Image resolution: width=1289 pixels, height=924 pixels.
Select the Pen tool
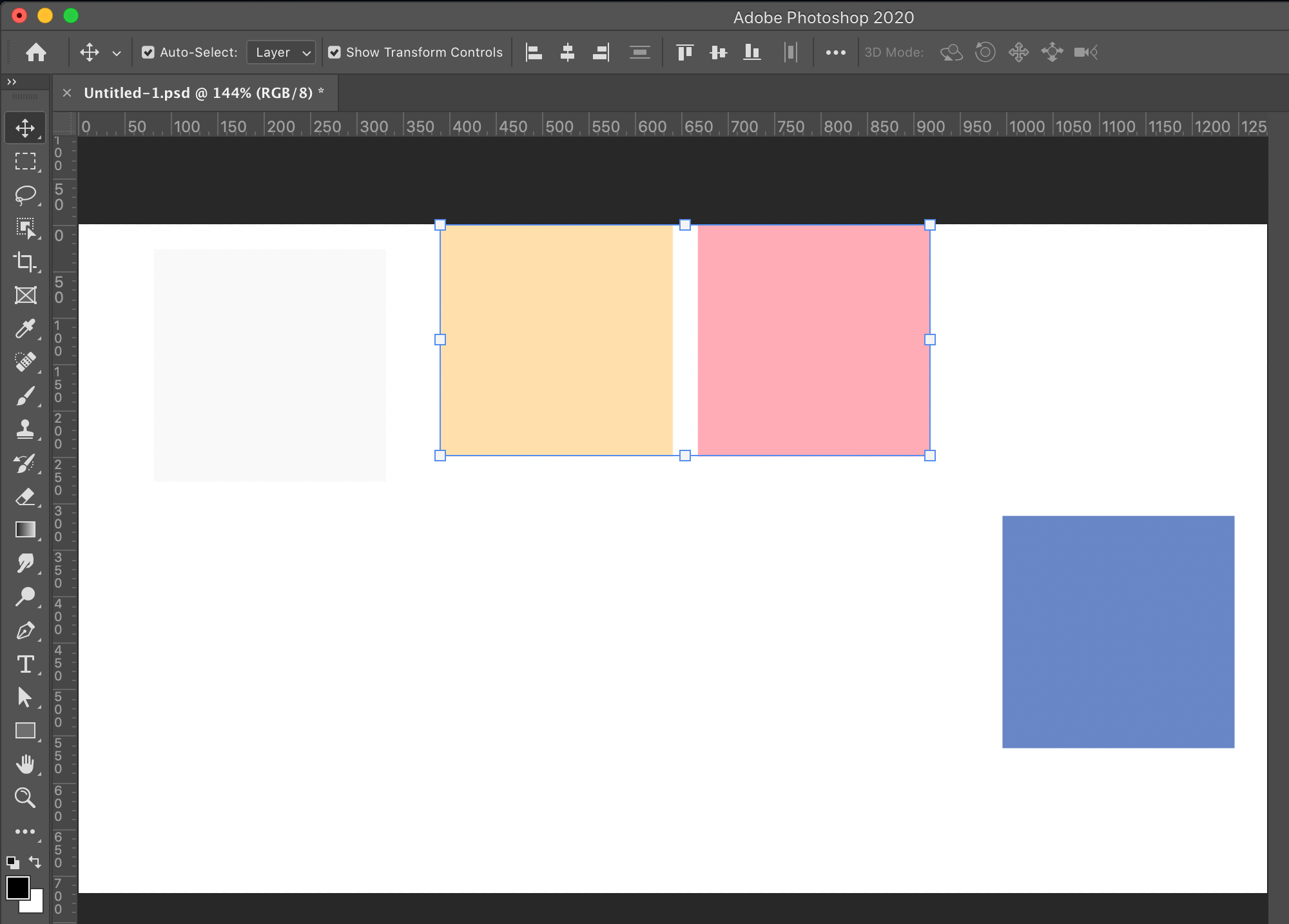[25, 631]
